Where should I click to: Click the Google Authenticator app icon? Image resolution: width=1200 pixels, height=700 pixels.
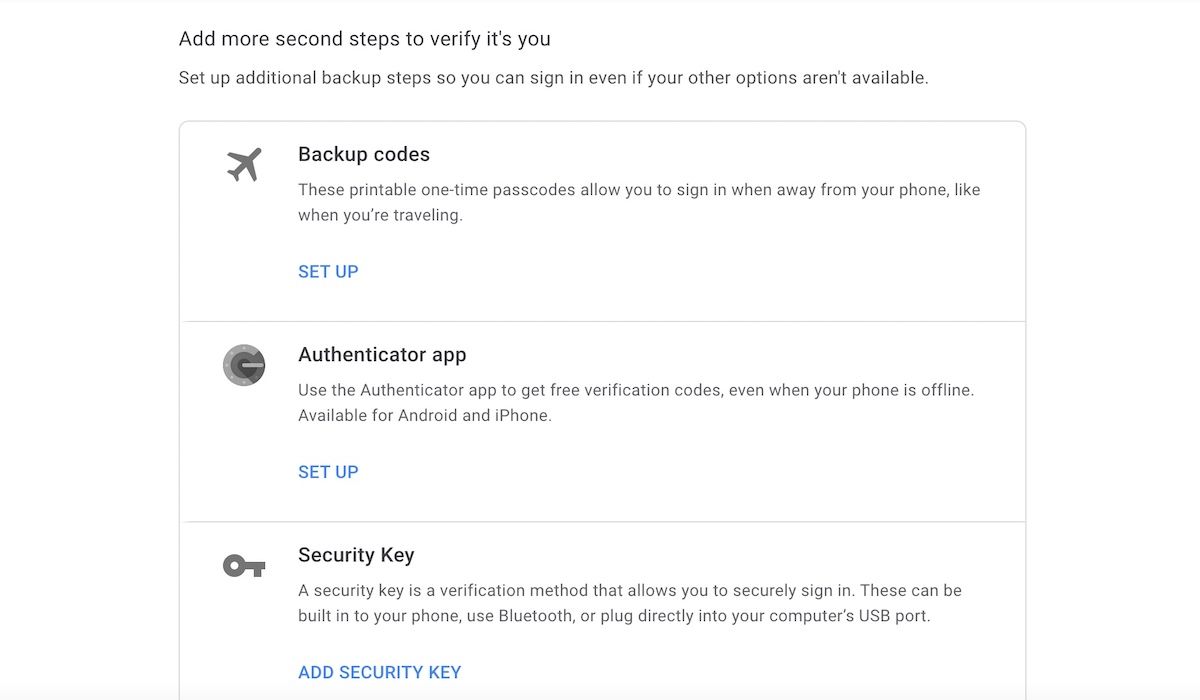click(244, 365)
